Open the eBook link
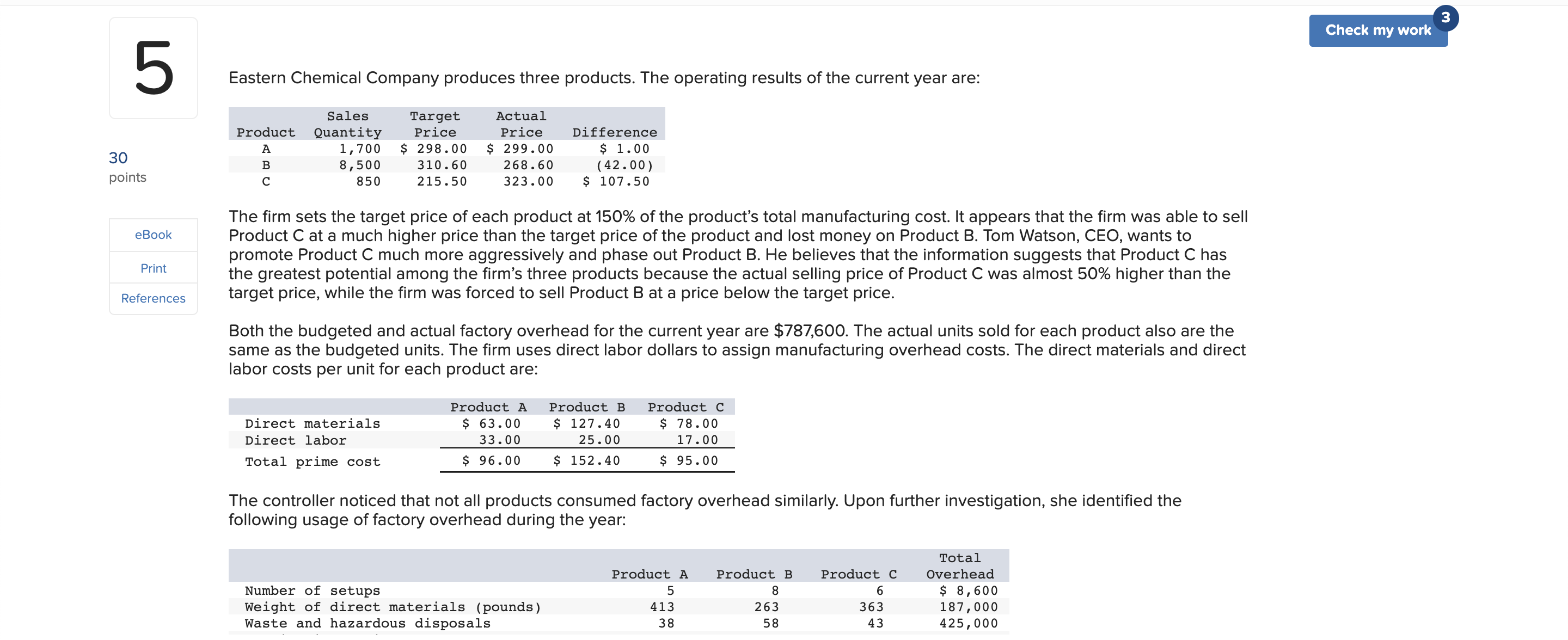 coord(154,235)
